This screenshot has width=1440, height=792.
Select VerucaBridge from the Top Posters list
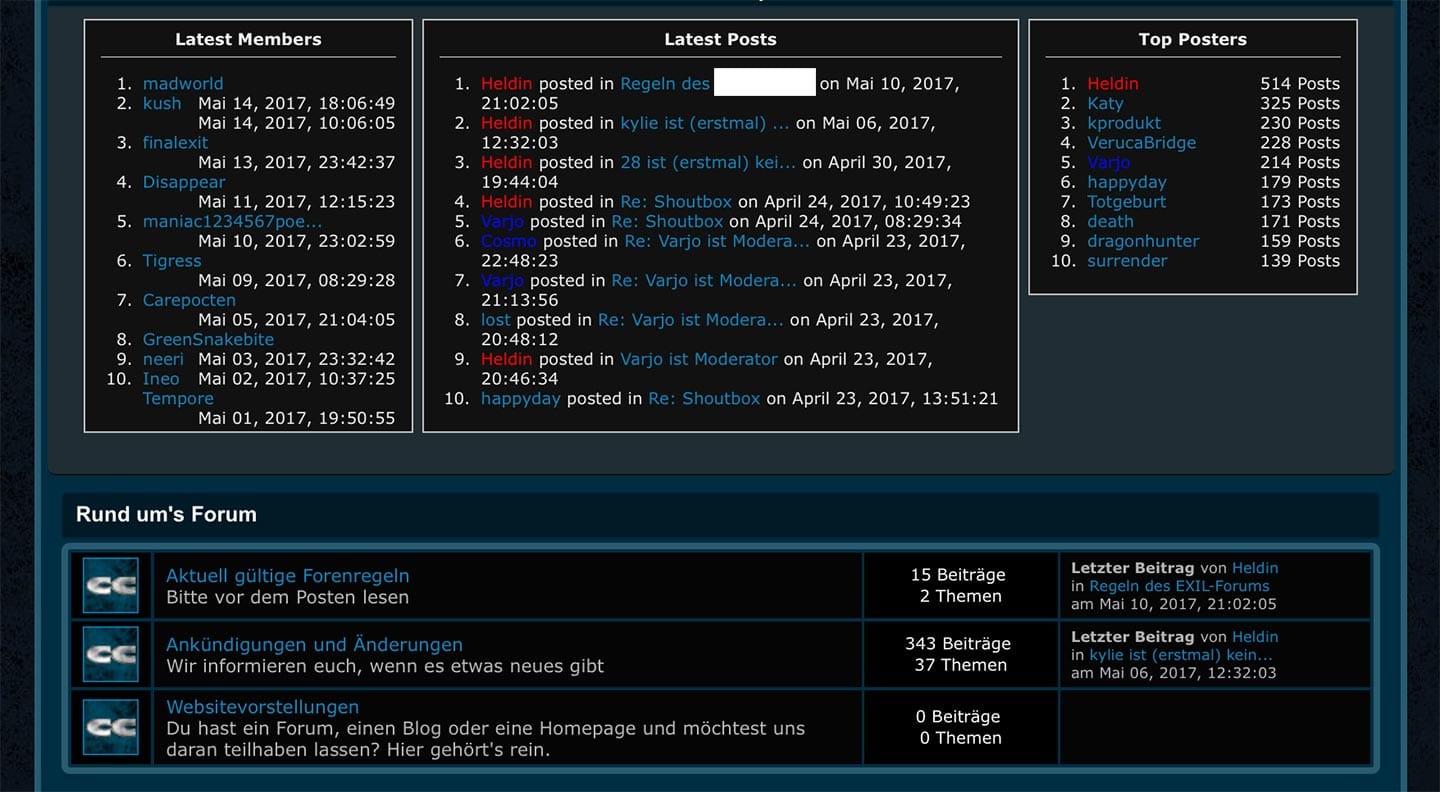click(1141, 143)
